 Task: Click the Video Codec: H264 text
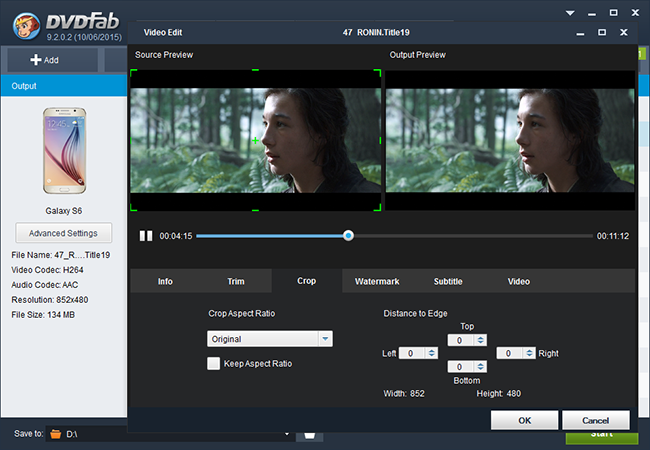click(x=47, y=270)
